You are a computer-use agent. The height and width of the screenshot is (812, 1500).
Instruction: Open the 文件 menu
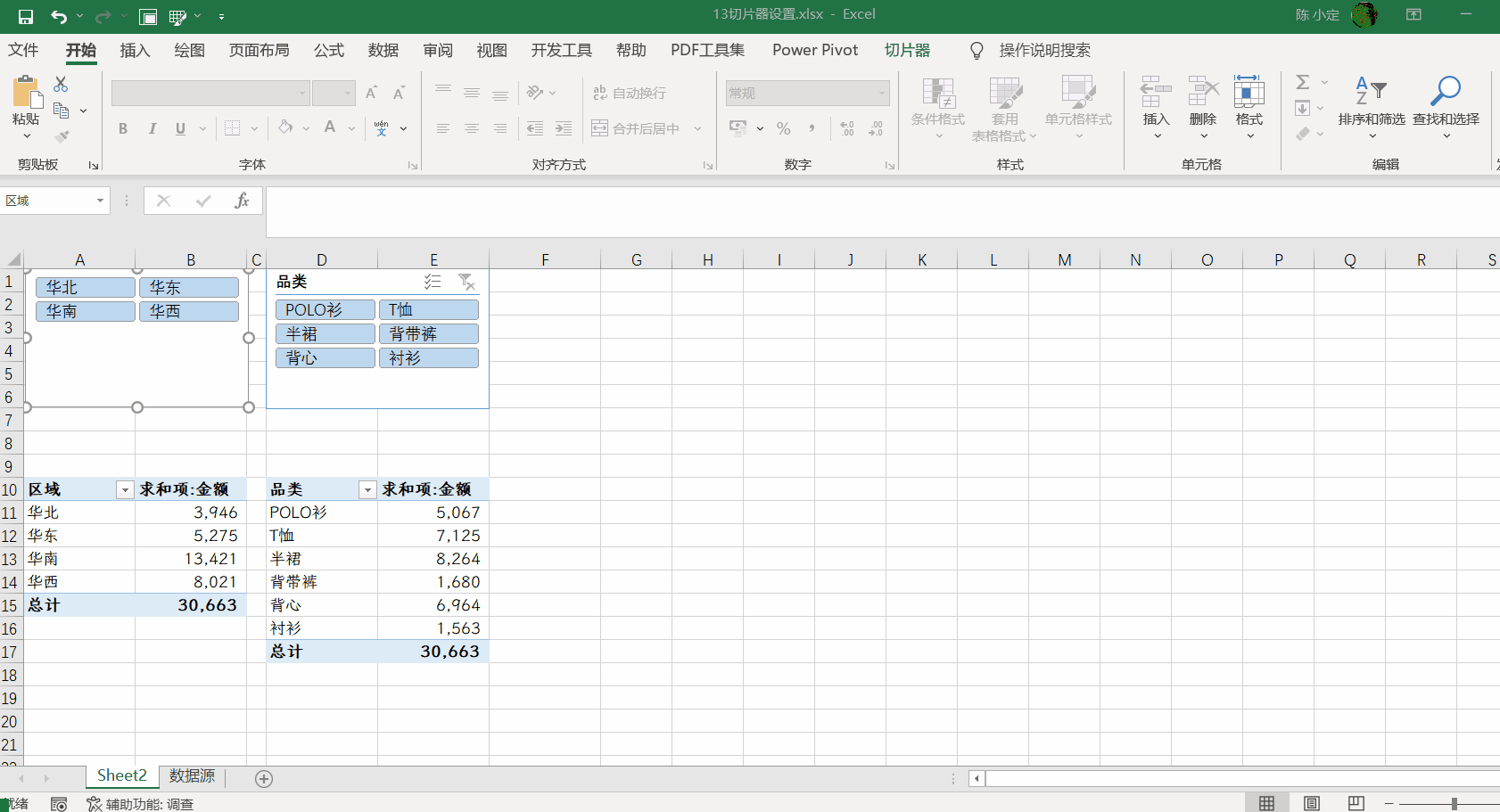[23, 50]
